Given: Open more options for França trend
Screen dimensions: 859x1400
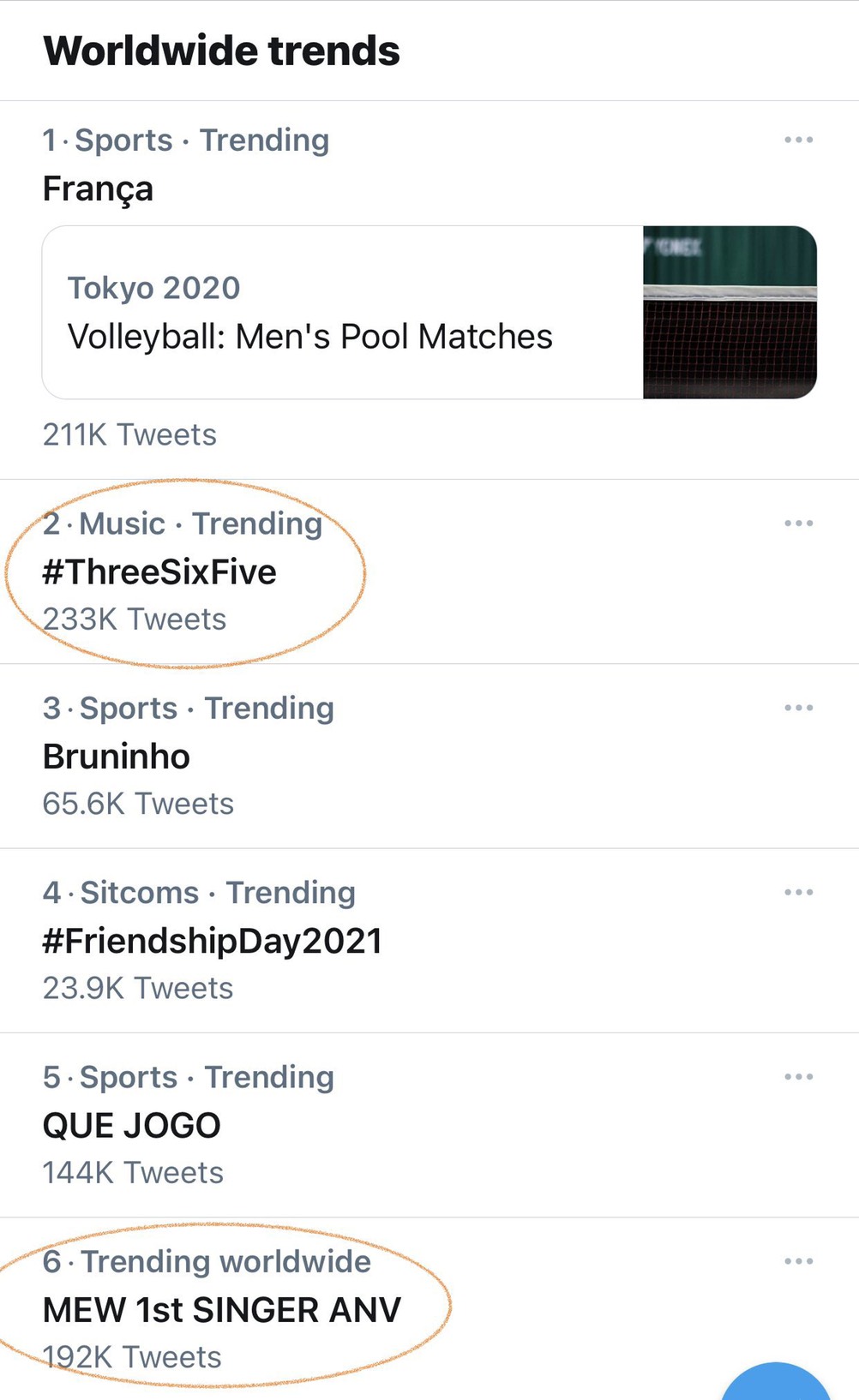Looking at the screenshot, I should coord(798,140).
